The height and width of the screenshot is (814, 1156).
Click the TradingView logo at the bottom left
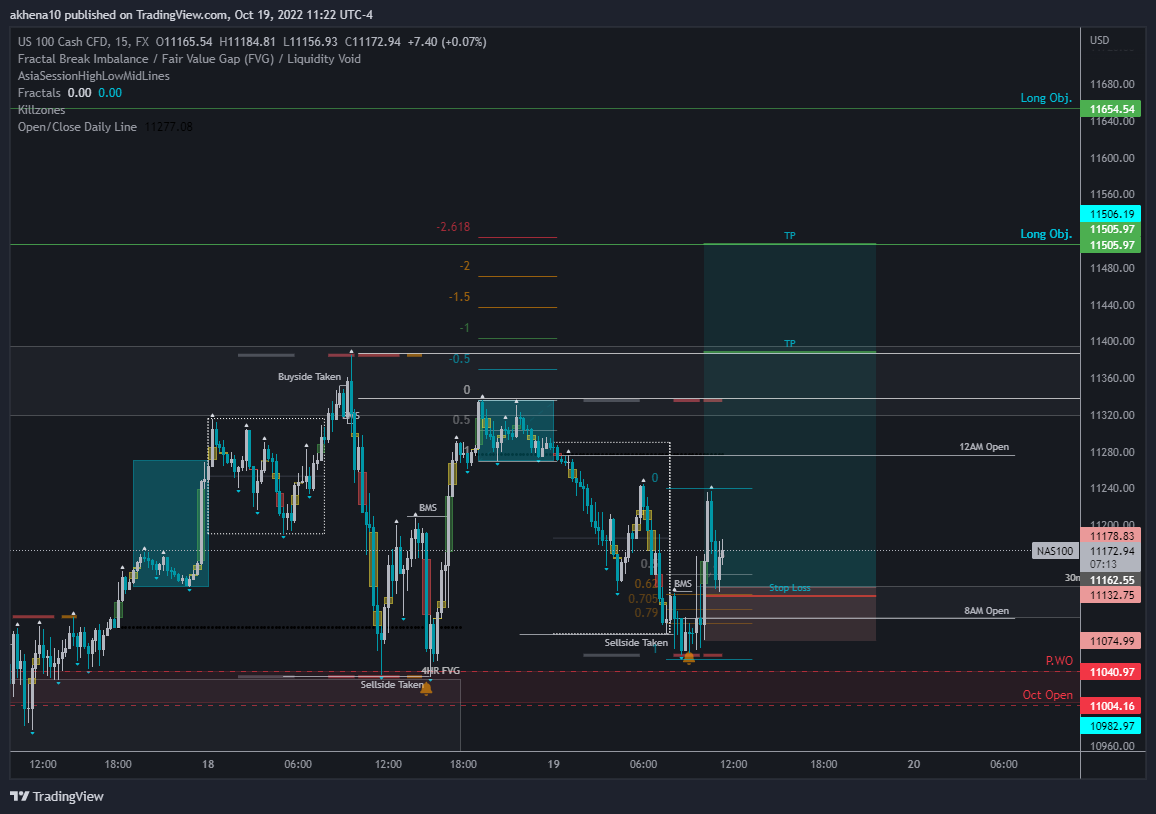(57, 796)
